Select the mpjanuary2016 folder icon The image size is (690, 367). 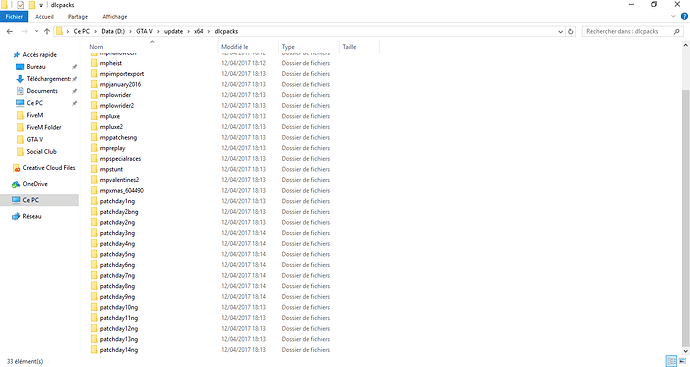(94, 84)
